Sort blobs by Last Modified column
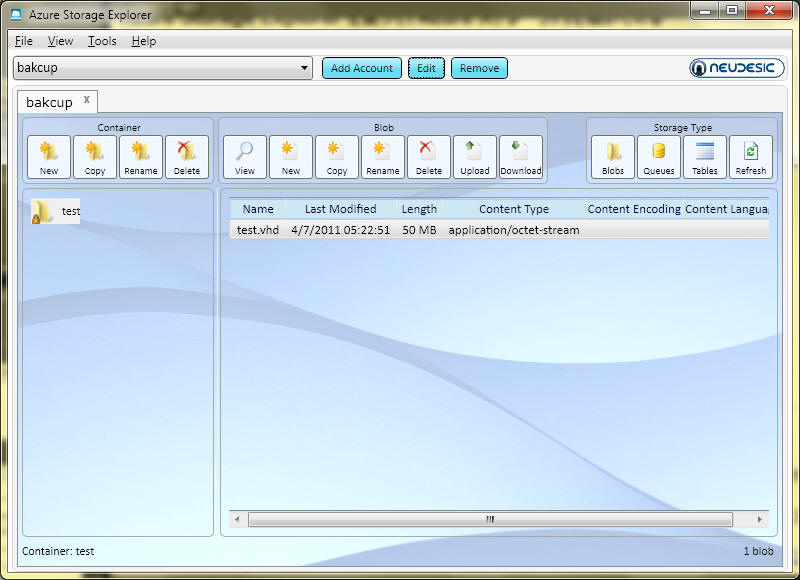Screen dimensions: 800x580 [x=340, y=209]
